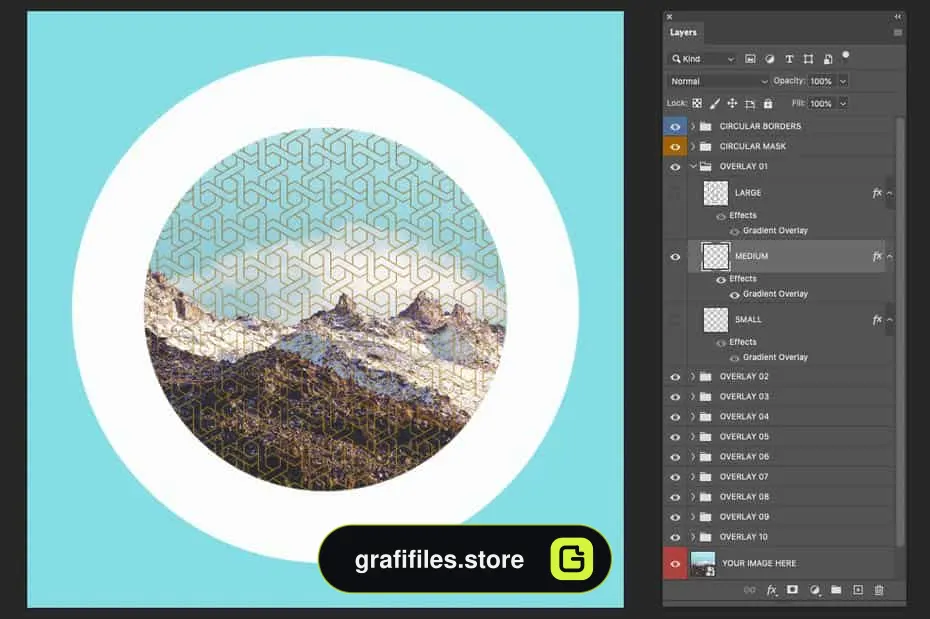
Task: Open the Layers panel options menu
Action: point(898,33)
